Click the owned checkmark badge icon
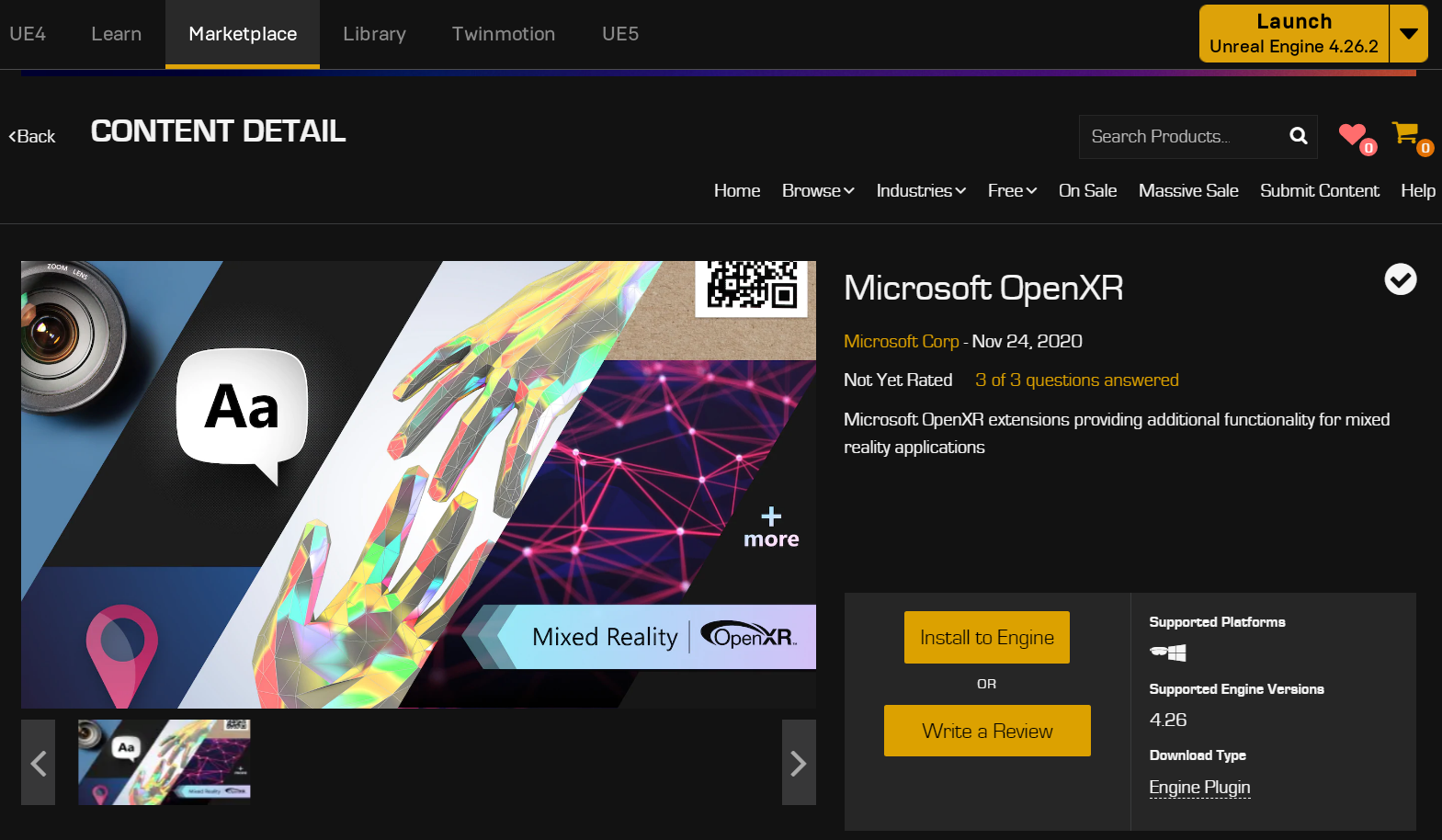Image resolution: width=1442 pixels, height=840 pixels. pos(1400,279)
